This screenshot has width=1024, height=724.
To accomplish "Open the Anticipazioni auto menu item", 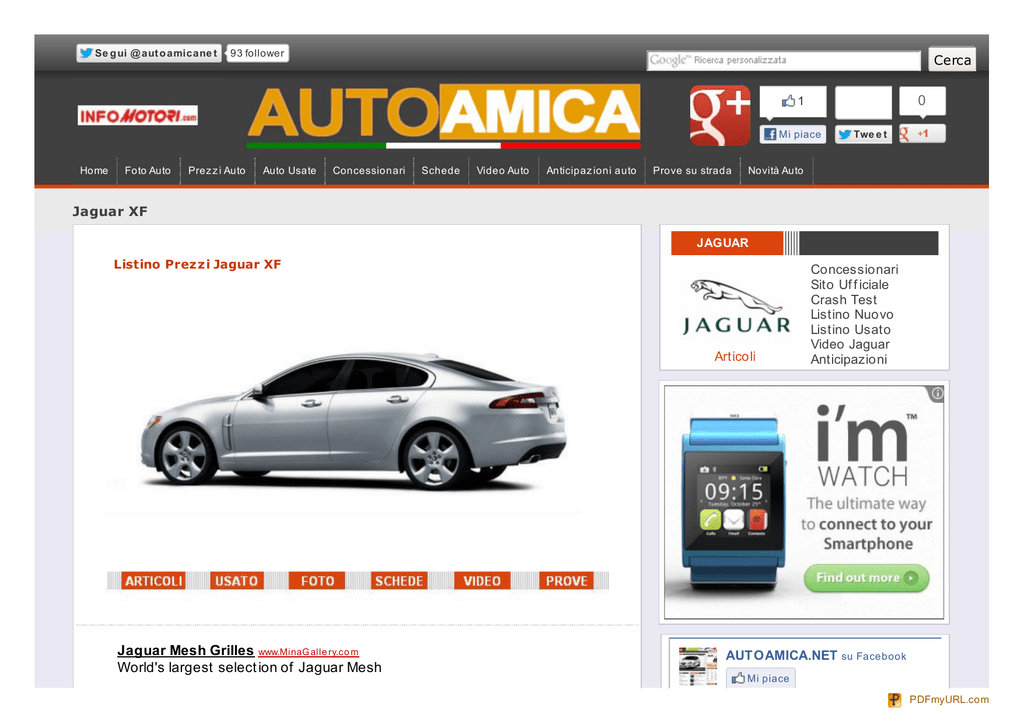I will [x=591, y=170].
